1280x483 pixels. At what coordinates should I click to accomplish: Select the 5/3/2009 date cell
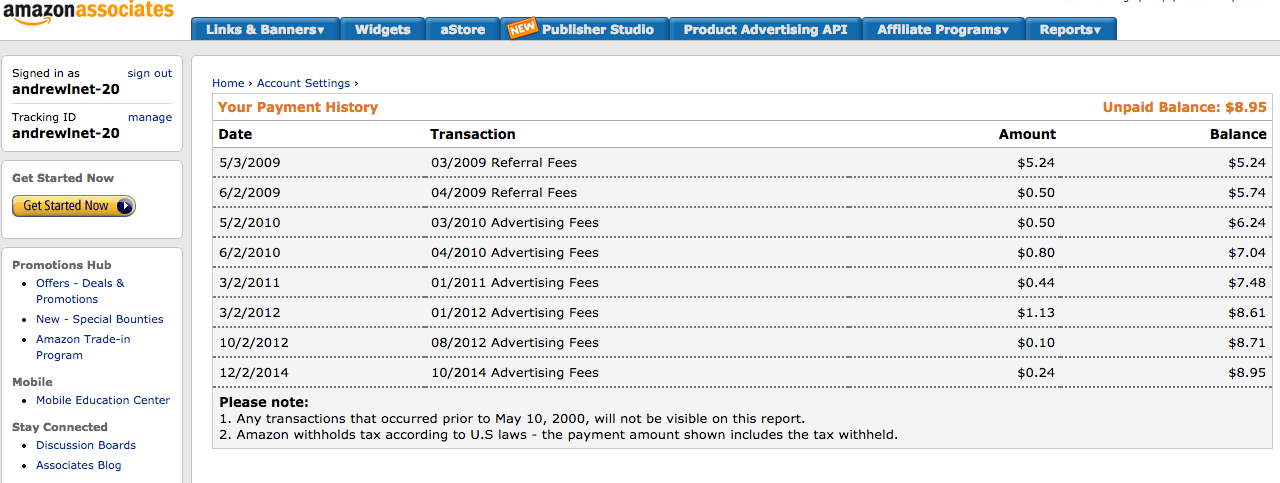point(249,162)
